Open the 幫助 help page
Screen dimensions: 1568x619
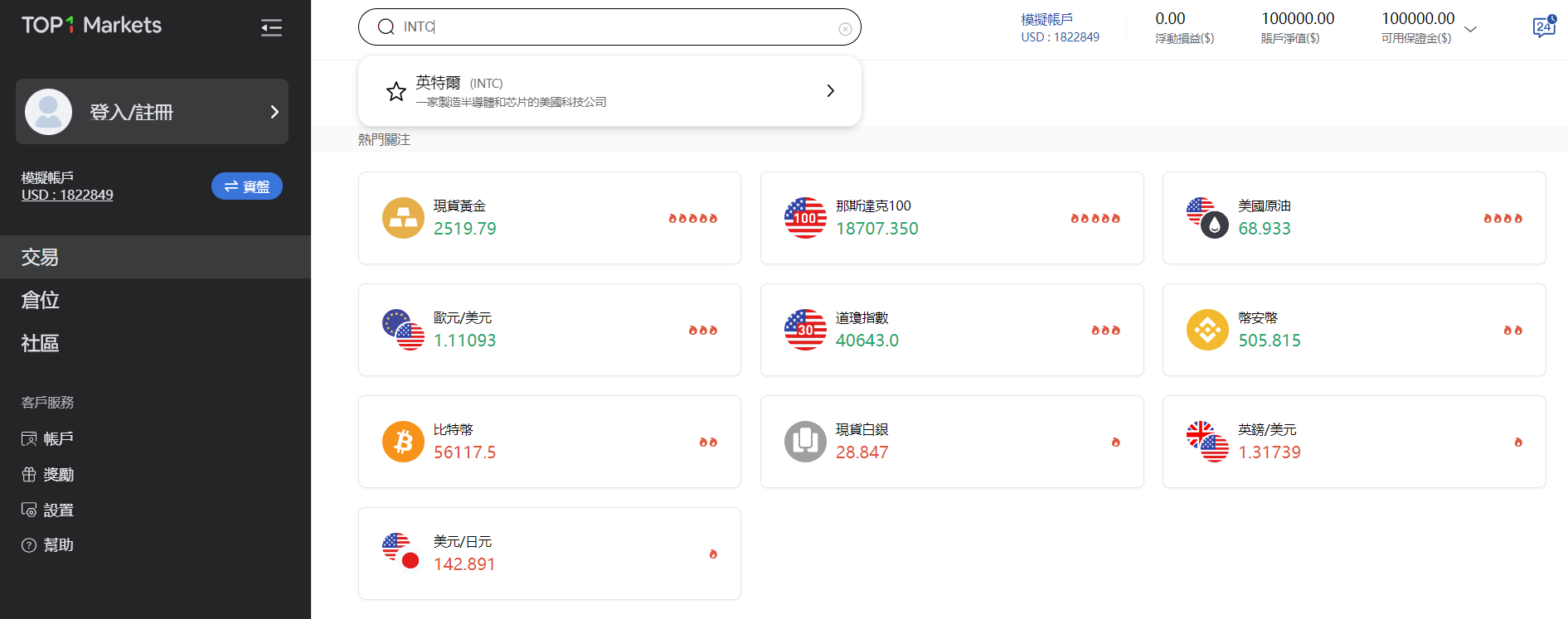(58, 544)
